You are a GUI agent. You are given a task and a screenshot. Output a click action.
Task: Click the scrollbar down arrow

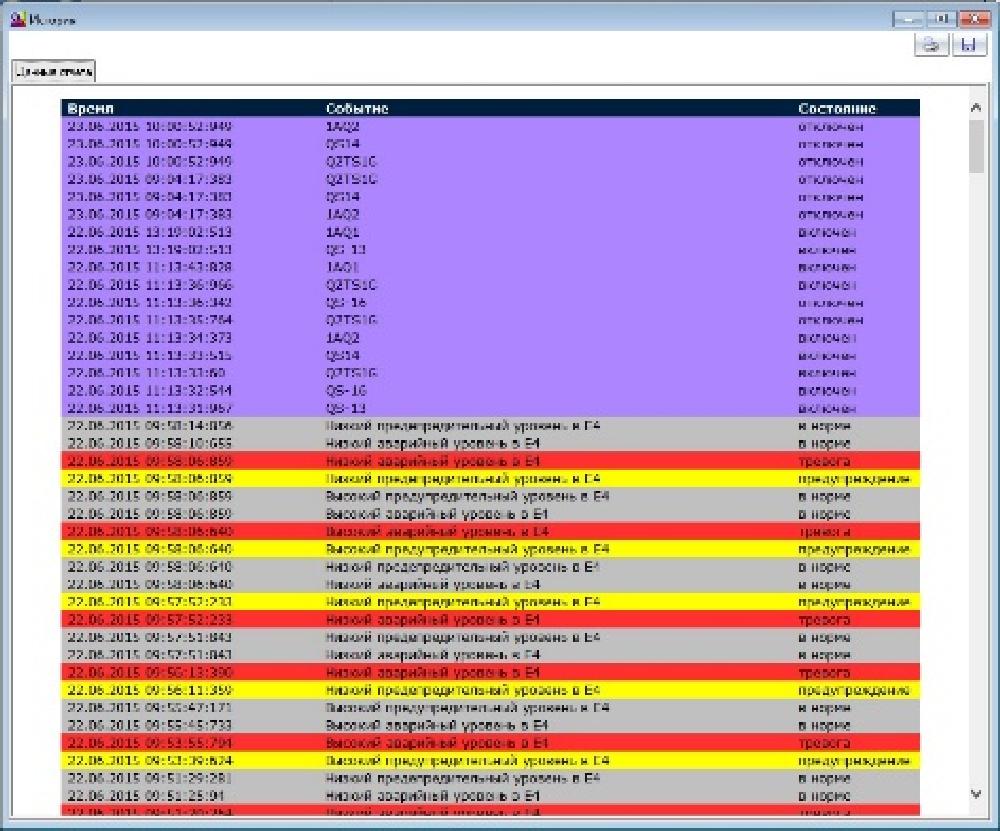(x=976, y=794)
